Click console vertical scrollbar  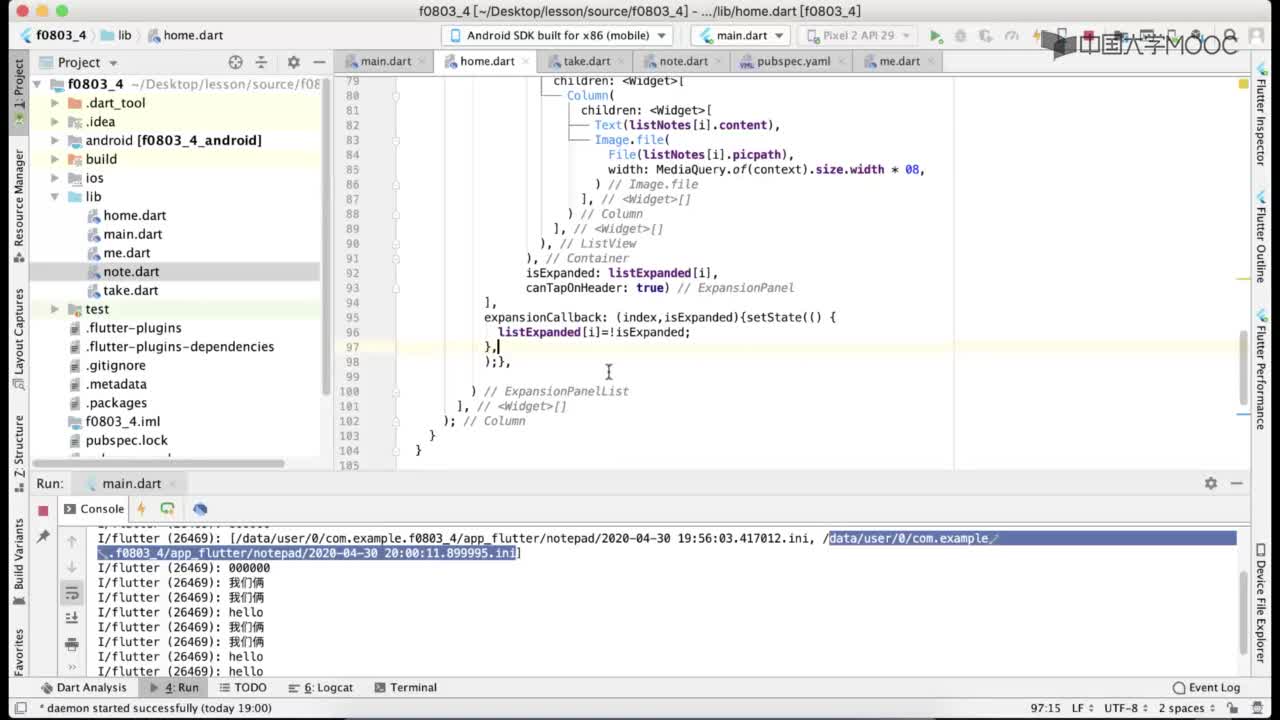(1243, 612)
